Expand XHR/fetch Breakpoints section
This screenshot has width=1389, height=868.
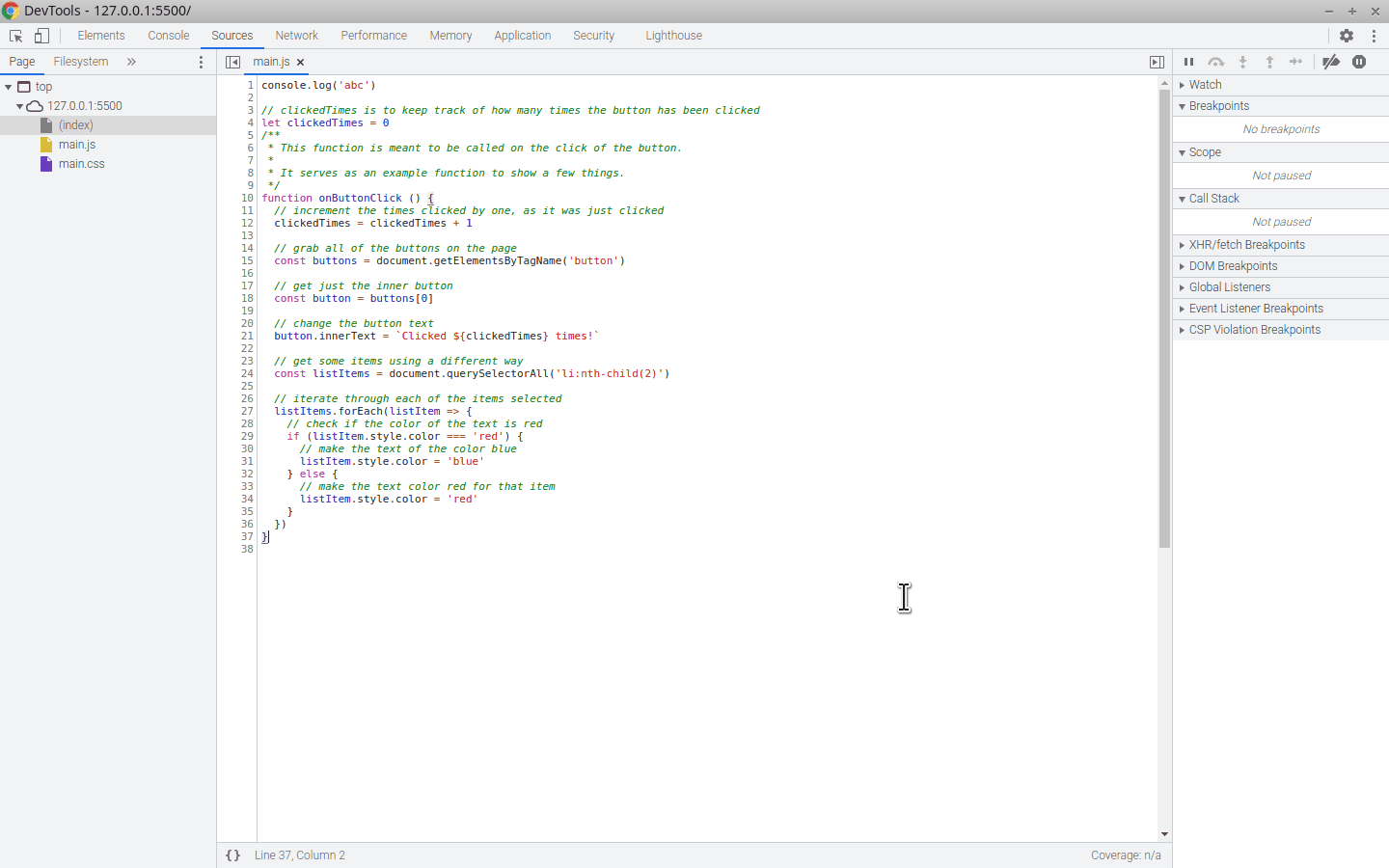(1246, 245)
